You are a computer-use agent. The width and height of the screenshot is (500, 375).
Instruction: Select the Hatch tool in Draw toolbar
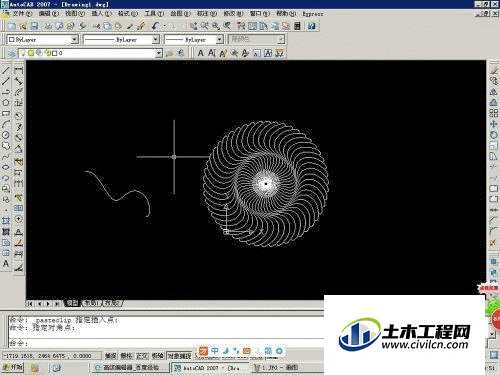click(6, 221)
